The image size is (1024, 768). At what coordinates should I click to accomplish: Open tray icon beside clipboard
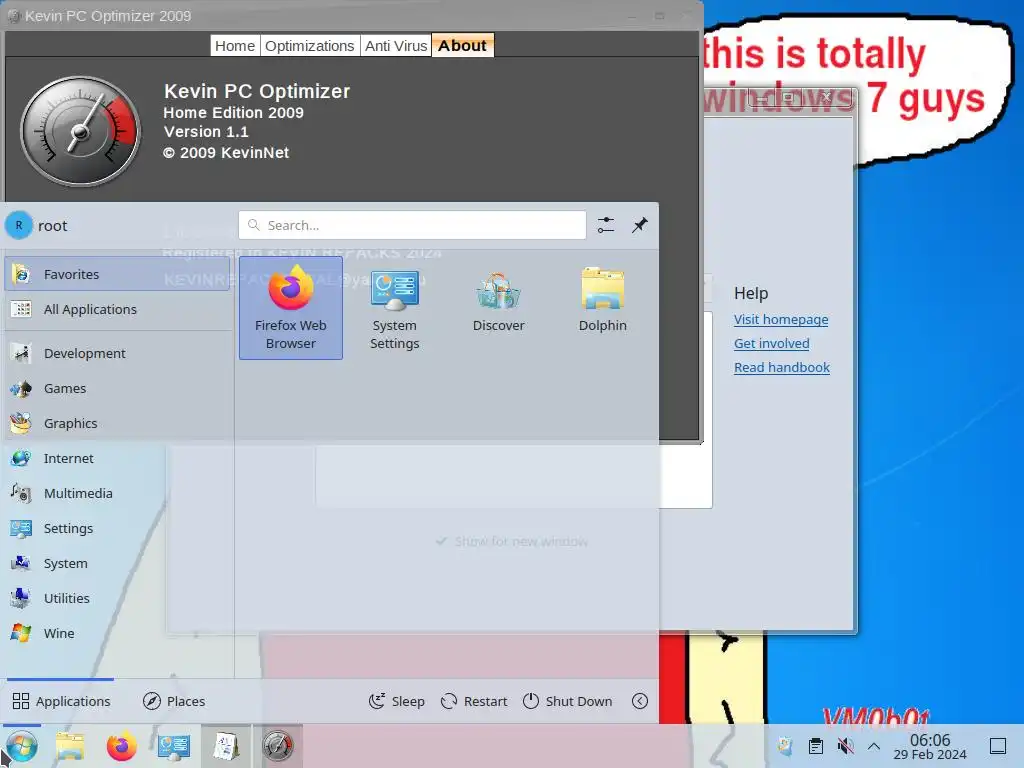pos(786,746)
